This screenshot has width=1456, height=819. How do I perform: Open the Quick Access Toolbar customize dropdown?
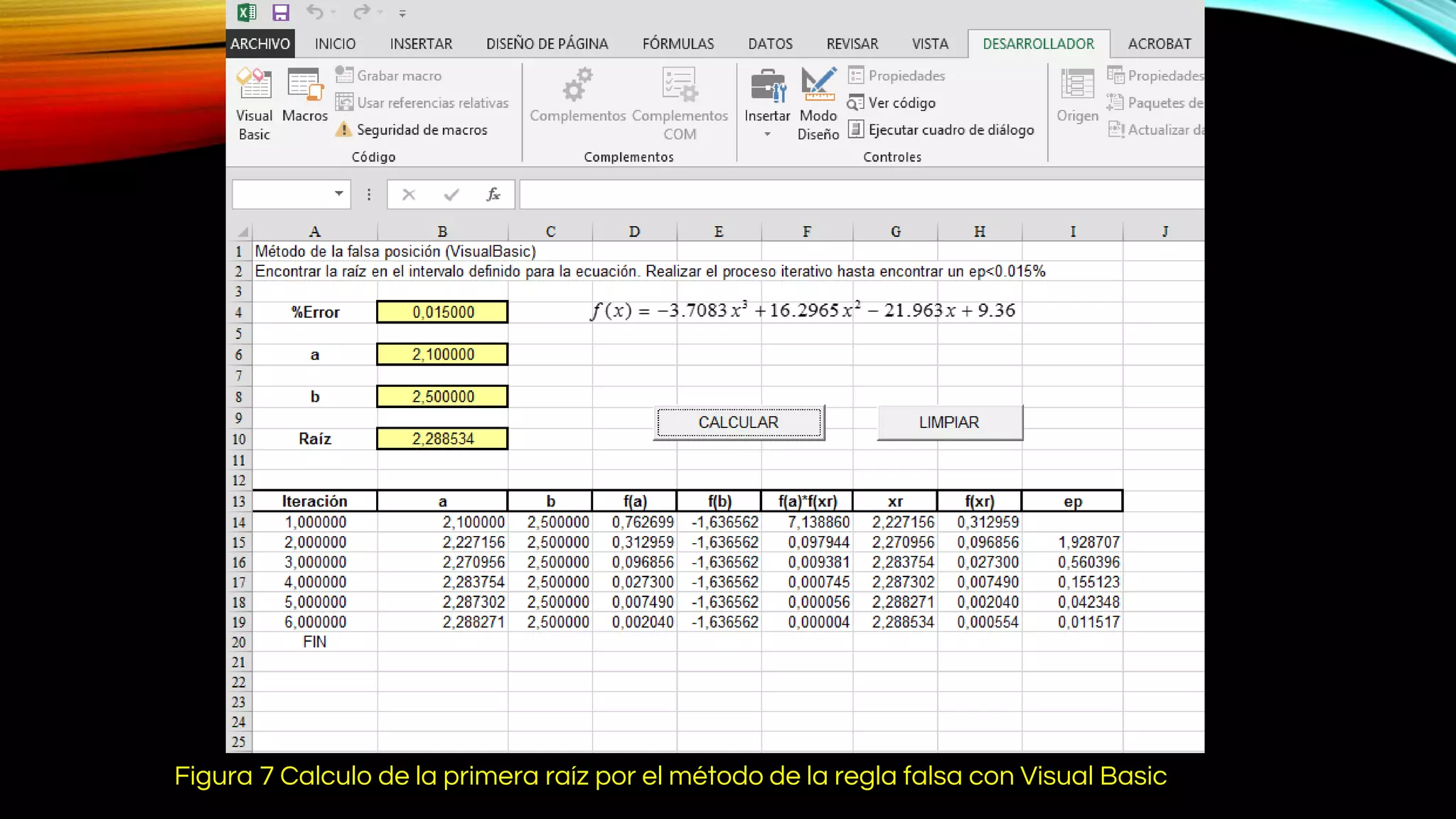[x=402, y=13]
